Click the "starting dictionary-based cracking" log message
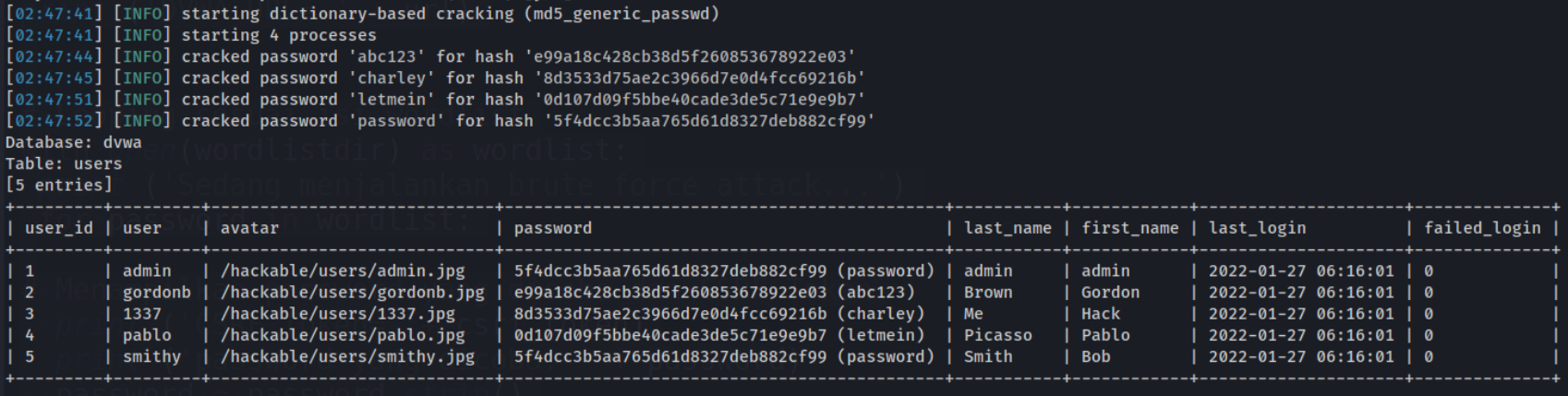 [451, 14]
